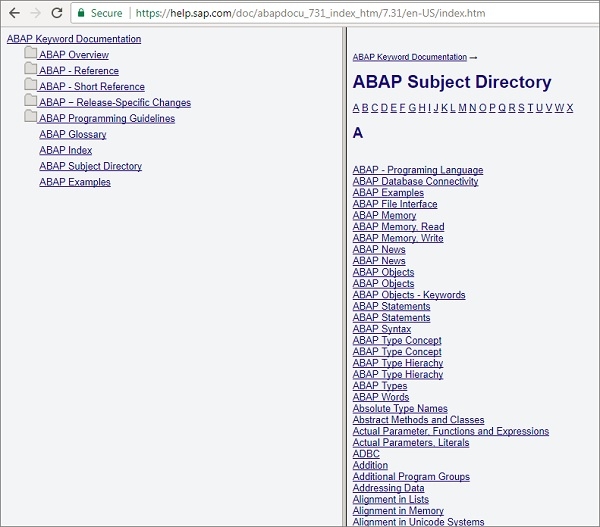This screenshot has width=600, height=527.
Task: Jump to letter A in the alphabet index
Action: tap(356, 108)
